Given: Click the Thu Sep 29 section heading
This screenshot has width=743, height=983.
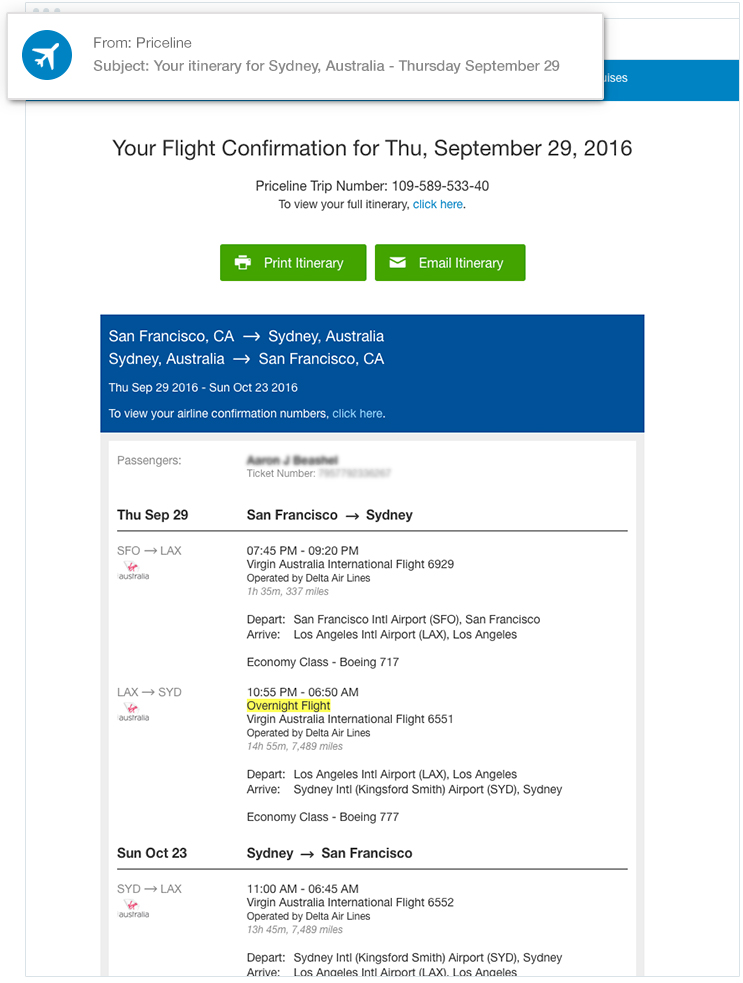Looking at the screenshot, I should [x=152, y=515].
